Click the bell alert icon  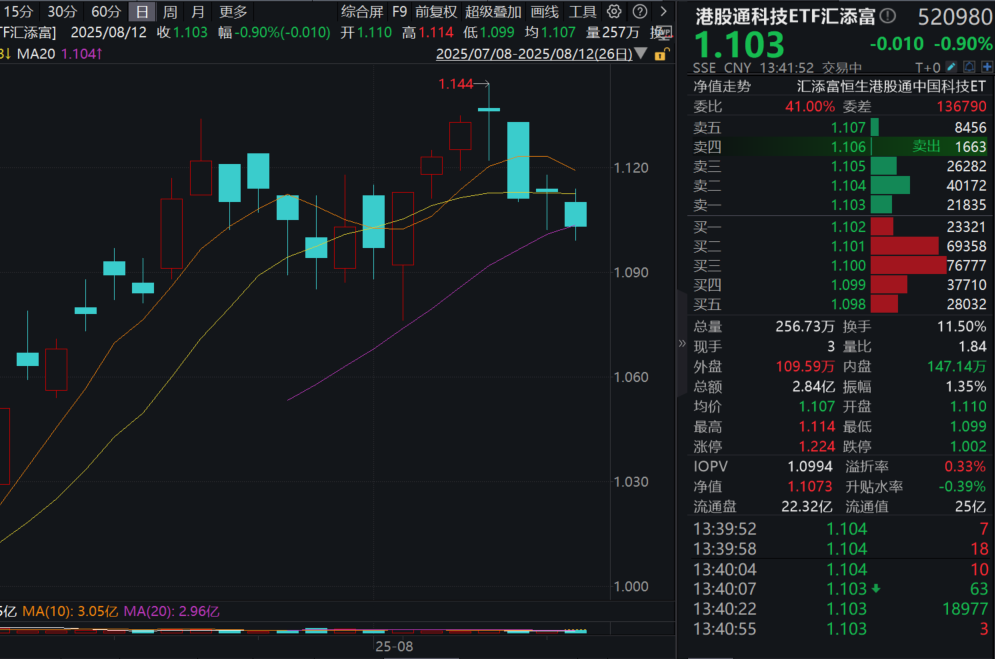(x=968, y=68)
